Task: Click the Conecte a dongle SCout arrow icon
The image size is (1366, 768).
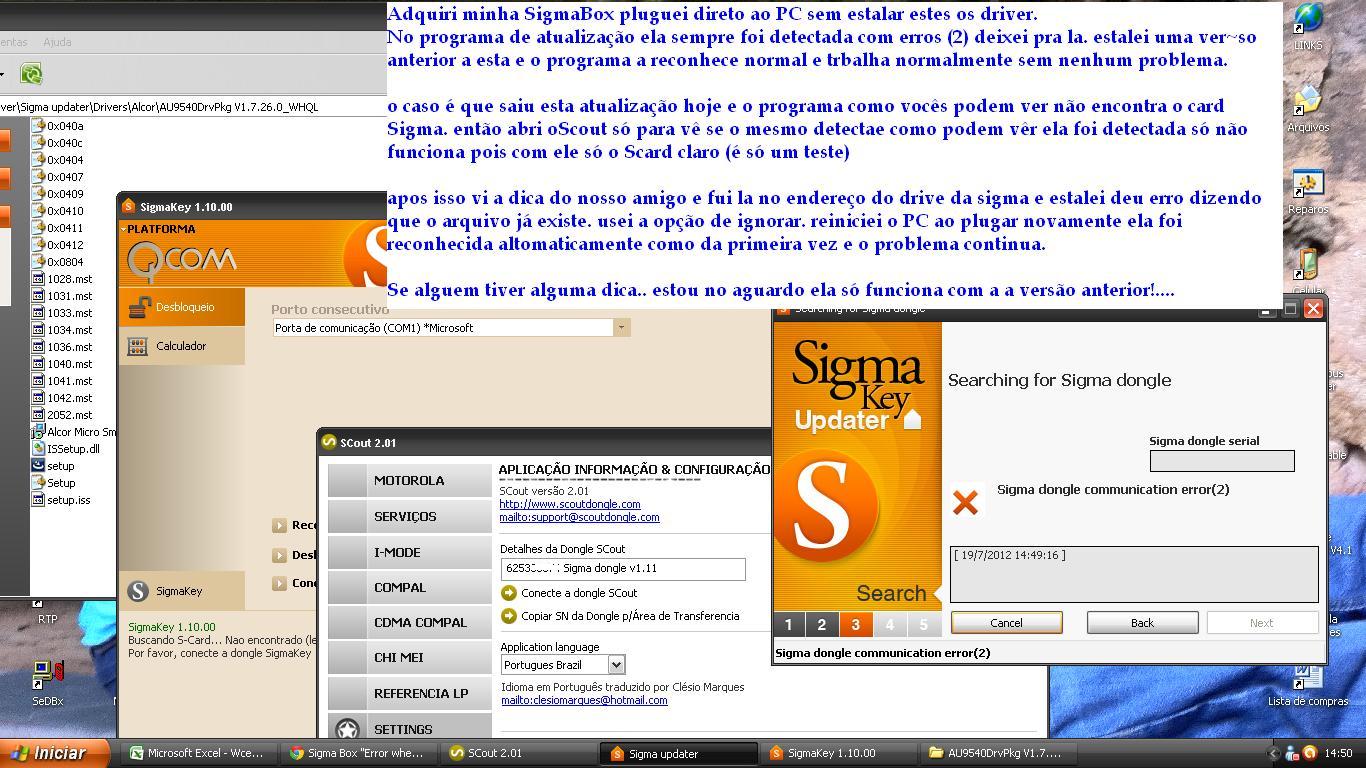Action: pyautogui.click(x=509, y=593)
